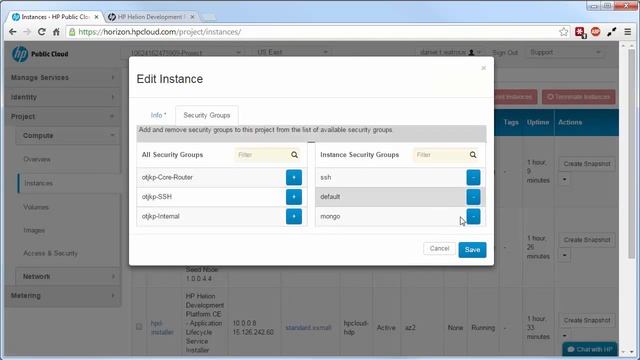Close the Edit Instance dialog with X
This screenshot has height=360, width=640.
[484, 68]
